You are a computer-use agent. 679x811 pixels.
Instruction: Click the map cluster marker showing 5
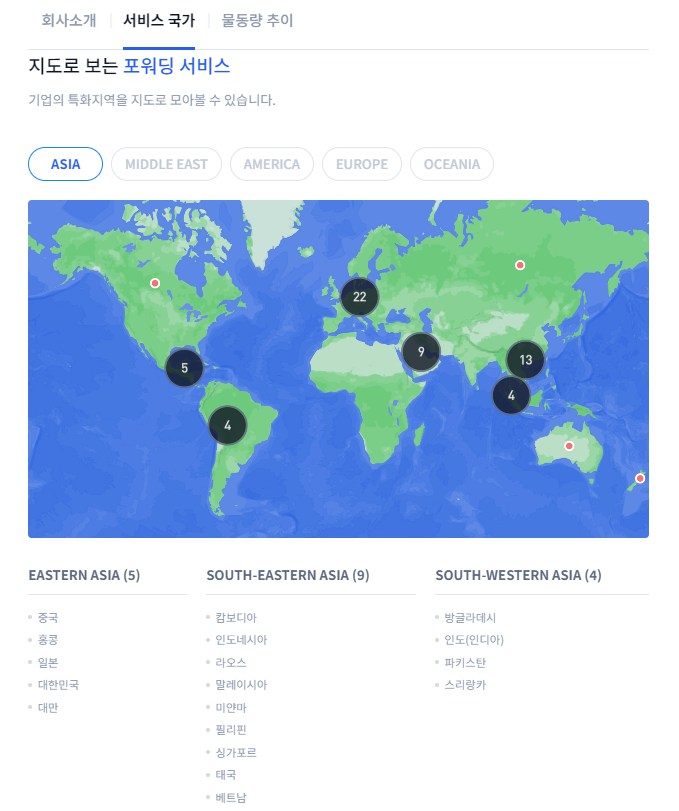click(x=185, y=368)
